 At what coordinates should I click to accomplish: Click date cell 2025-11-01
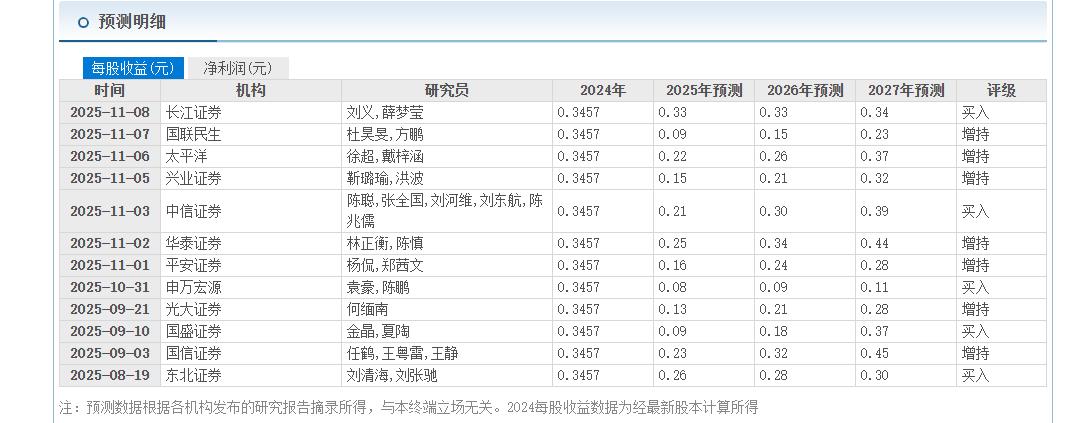pyautogui.click(x=110, y=266)
